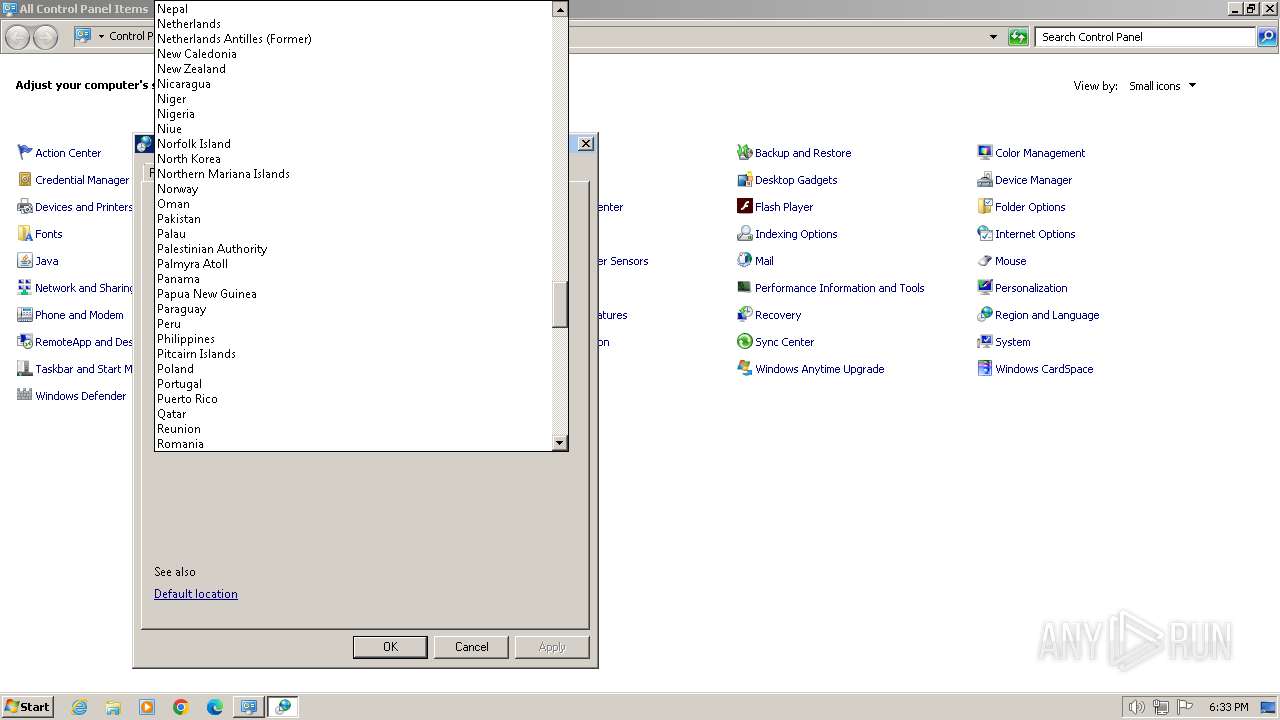The height and width of the screenshot is (720, 1280).
Task: Open the Fonts folder icon
Action: click(x=25, y=234)
